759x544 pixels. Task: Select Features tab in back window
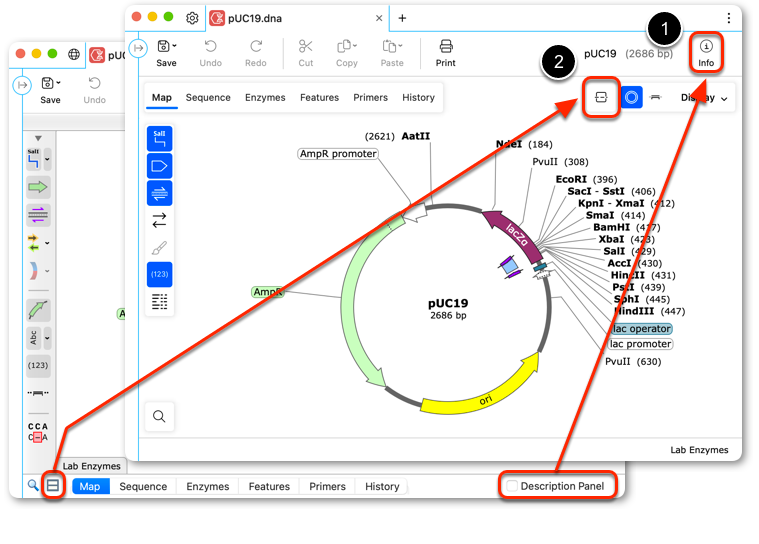[x=269, y=486]
